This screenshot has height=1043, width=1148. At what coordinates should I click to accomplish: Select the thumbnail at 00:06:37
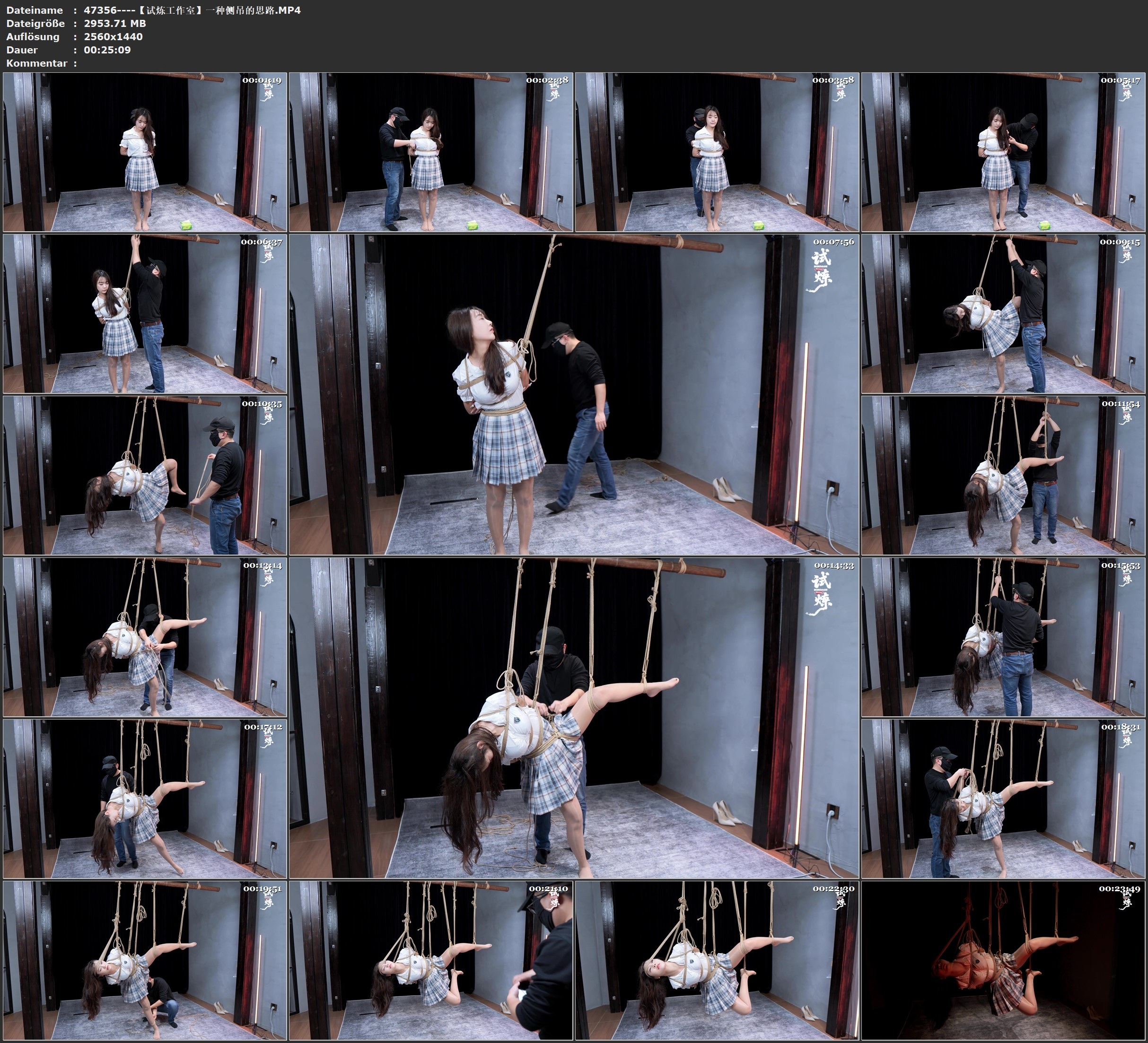145,313
